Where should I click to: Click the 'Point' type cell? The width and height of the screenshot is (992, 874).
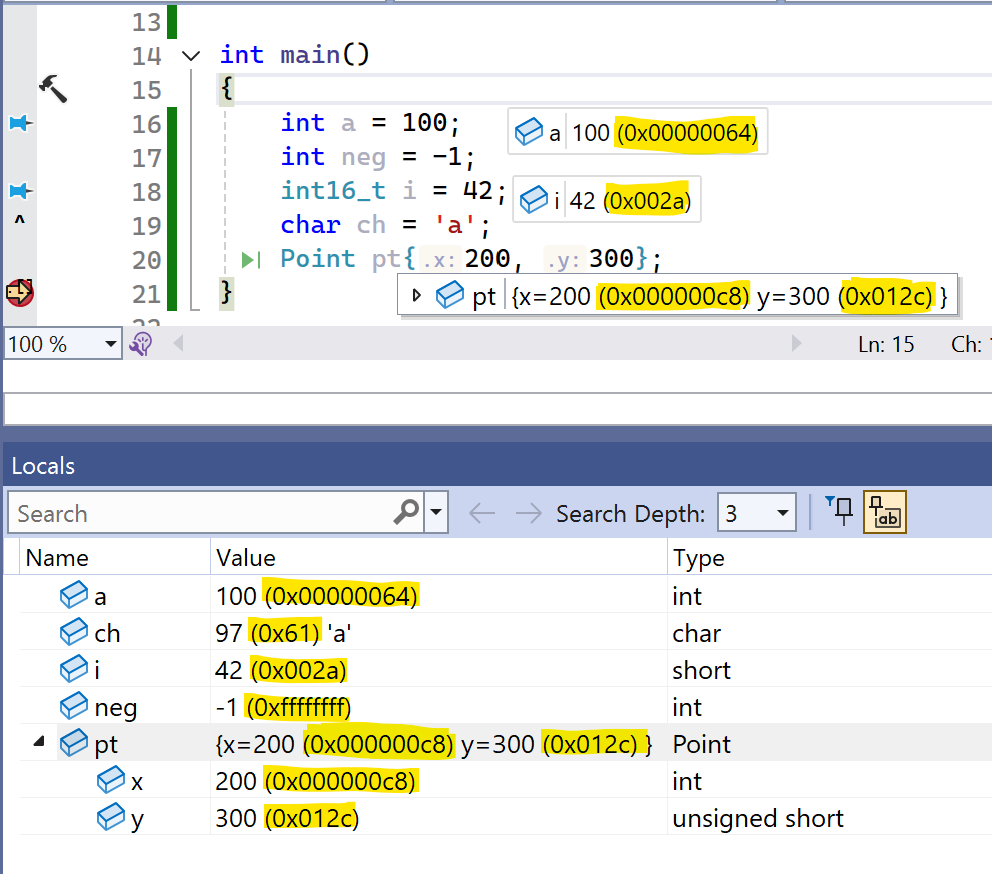click(x=701, y=744)
